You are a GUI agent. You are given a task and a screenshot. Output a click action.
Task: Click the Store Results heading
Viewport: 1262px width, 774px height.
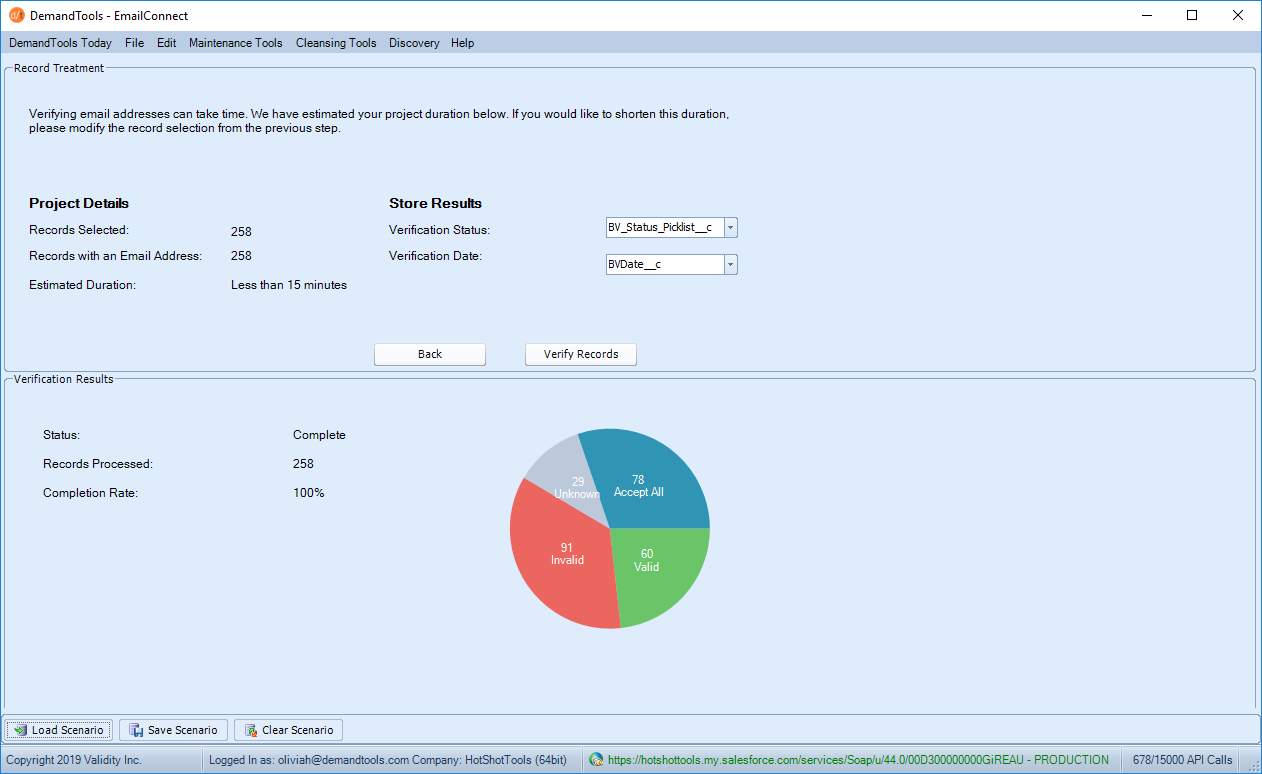pos(435,203)
